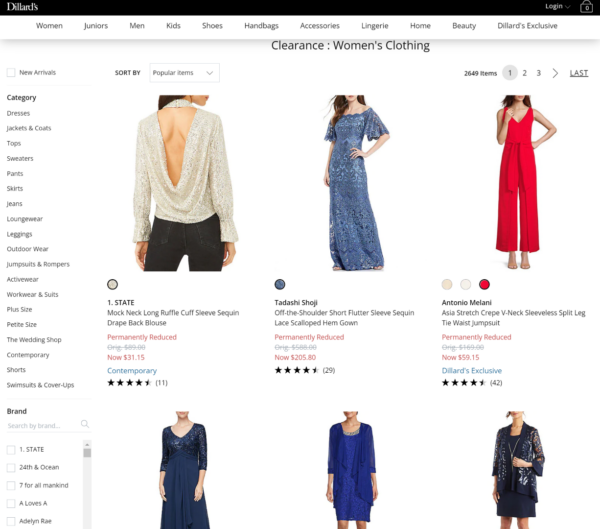Click the Dillard's logo

(22, 7)
